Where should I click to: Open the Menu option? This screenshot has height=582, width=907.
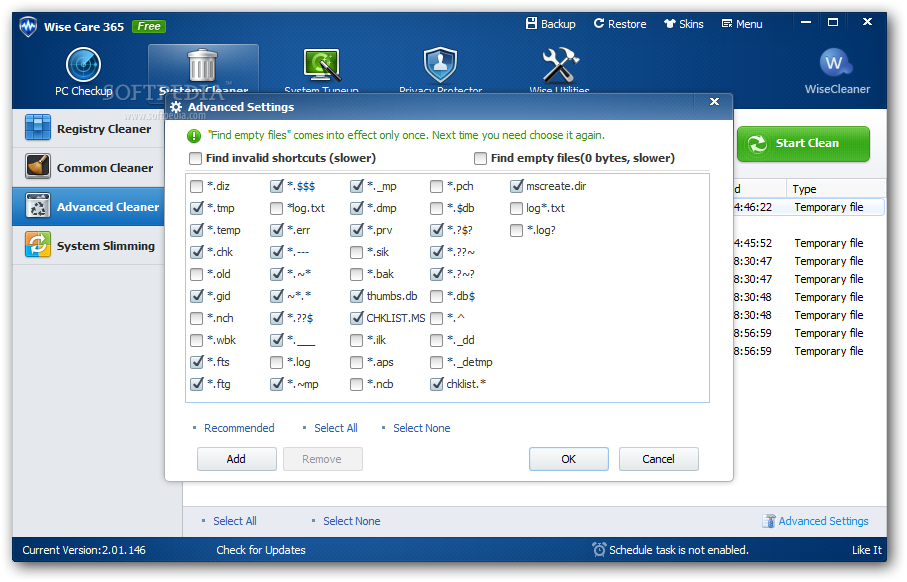(742, 24)
